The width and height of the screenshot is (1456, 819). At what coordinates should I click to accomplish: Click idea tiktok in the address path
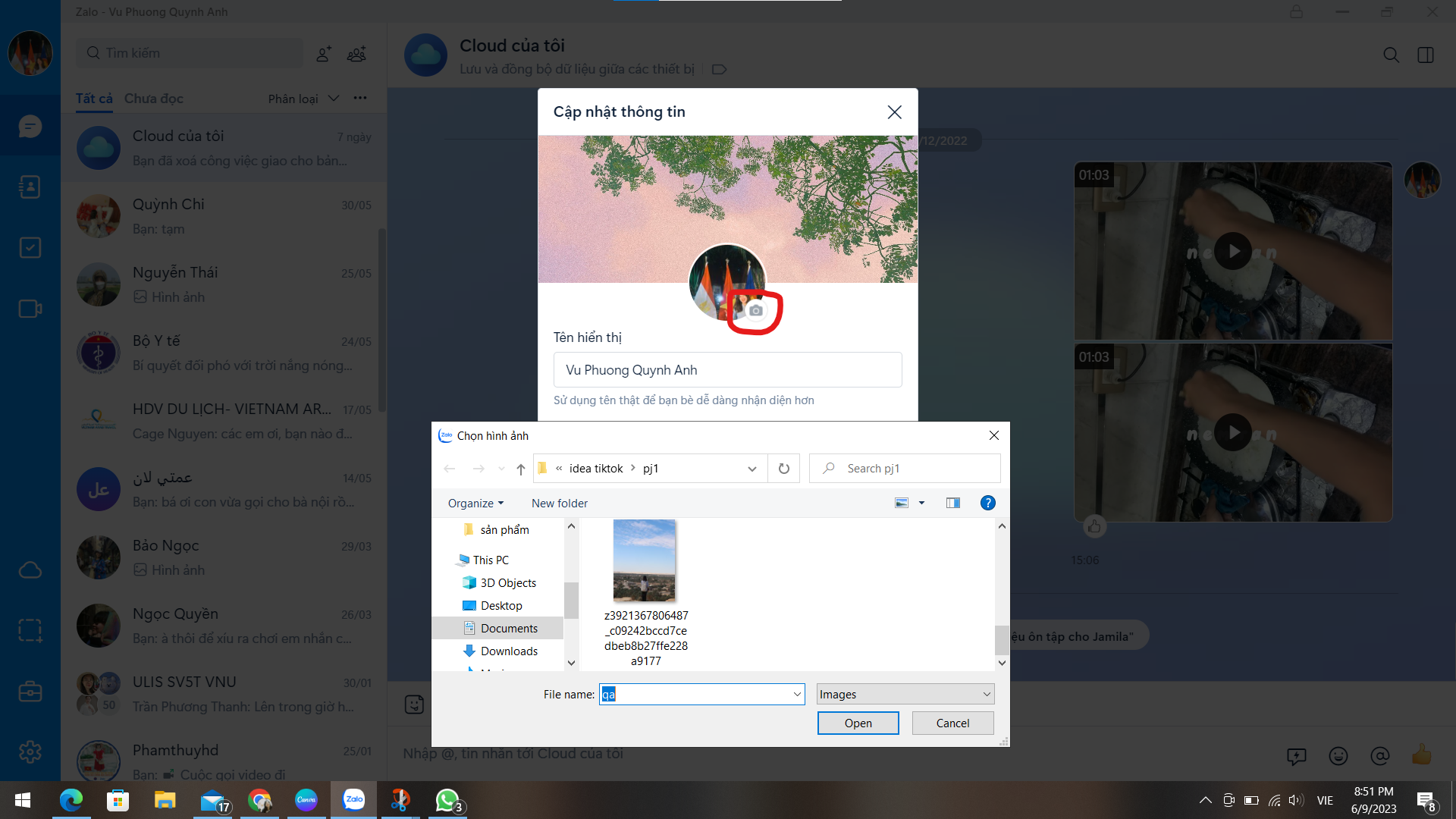pos(596,469)
